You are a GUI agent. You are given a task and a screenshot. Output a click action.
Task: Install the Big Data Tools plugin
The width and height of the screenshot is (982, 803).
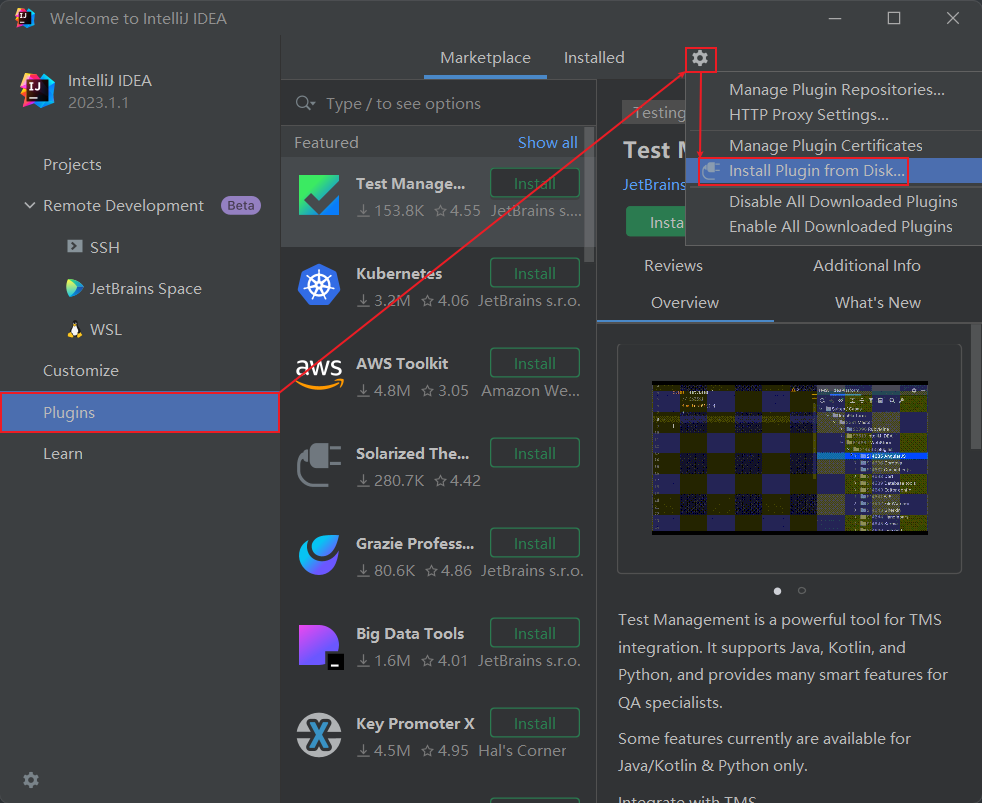click(535, 633)
